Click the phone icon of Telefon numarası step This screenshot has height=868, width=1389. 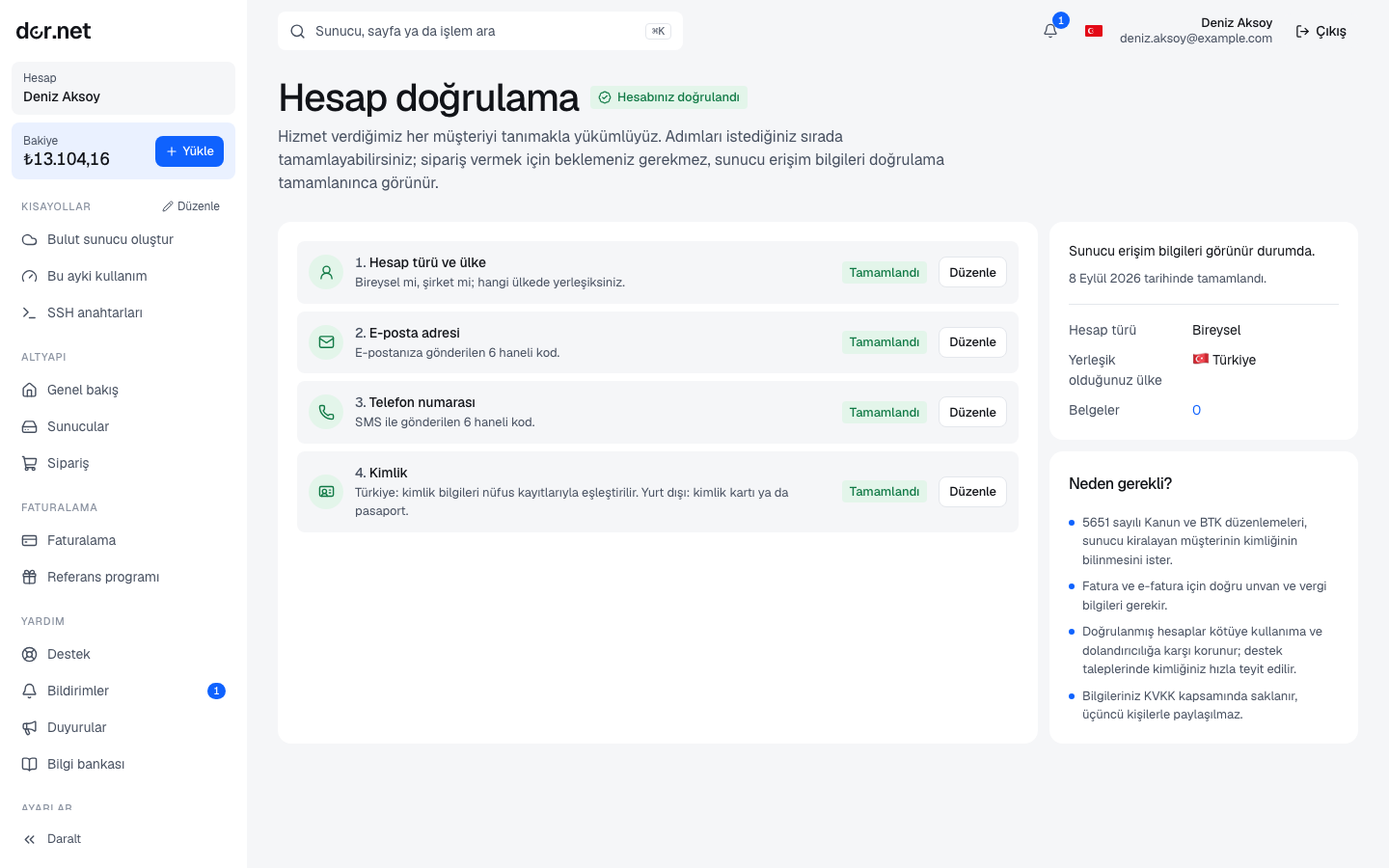coord(326,412)
